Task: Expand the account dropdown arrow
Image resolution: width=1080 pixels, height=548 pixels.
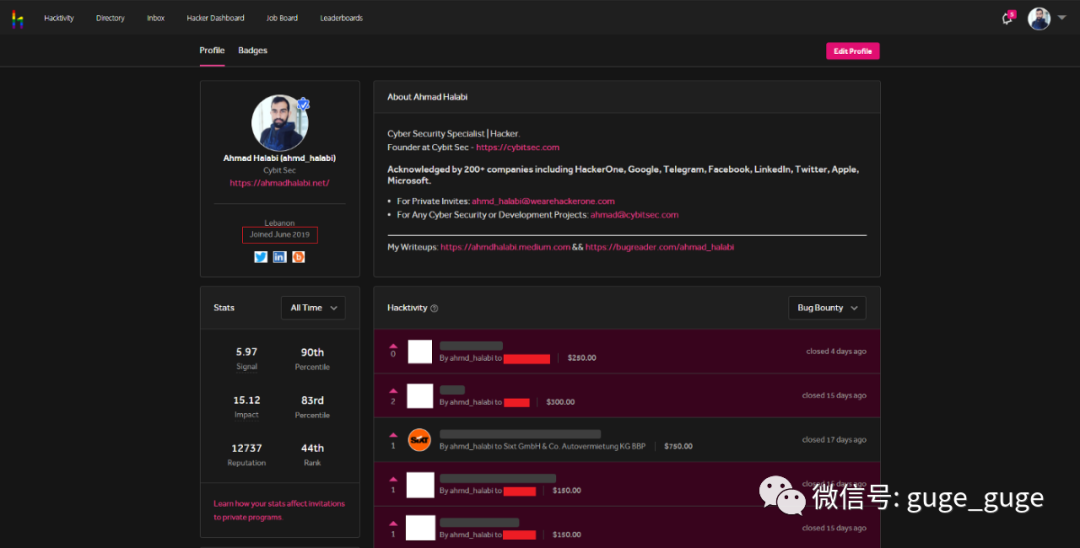Action: 1061,19
